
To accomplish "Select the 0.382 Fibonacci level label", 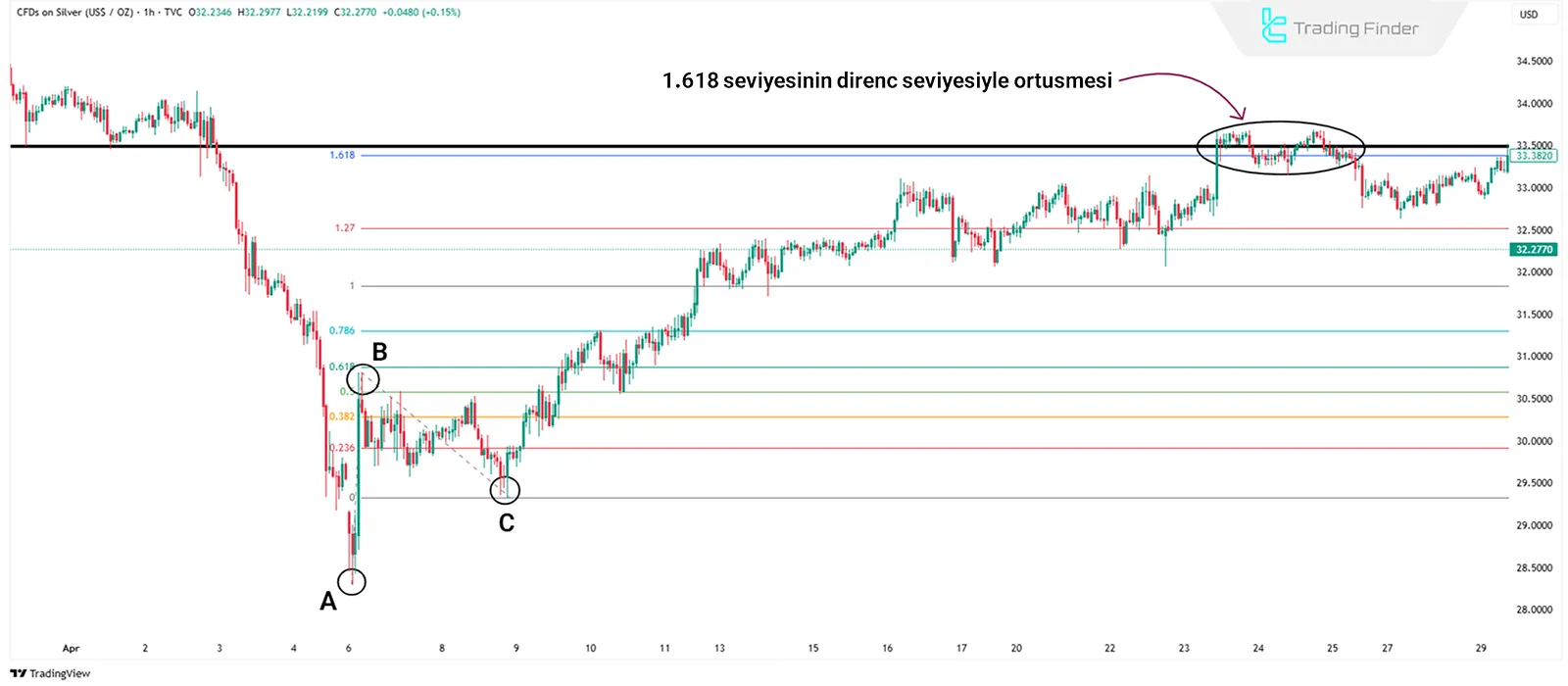I will [x=342, y=416].
